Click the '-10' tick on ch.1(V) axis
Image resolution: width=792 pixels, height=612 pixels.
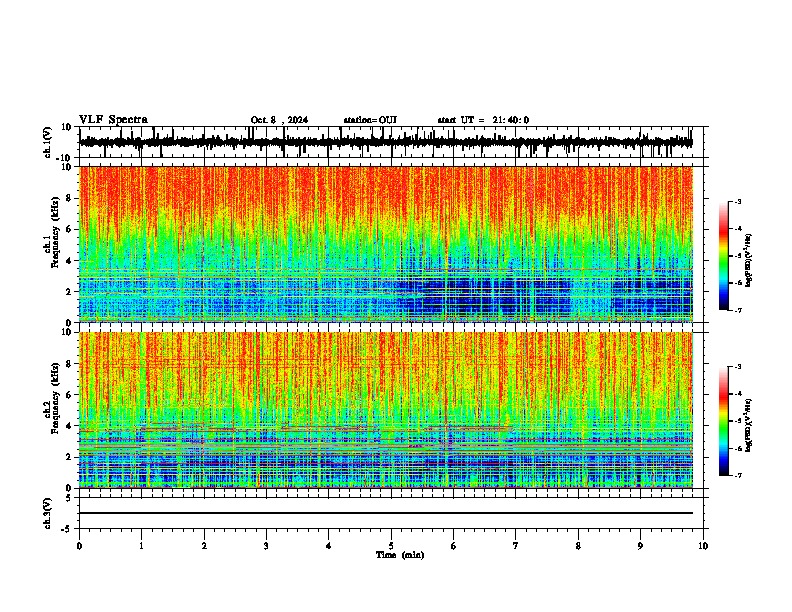tap(65, 158)
